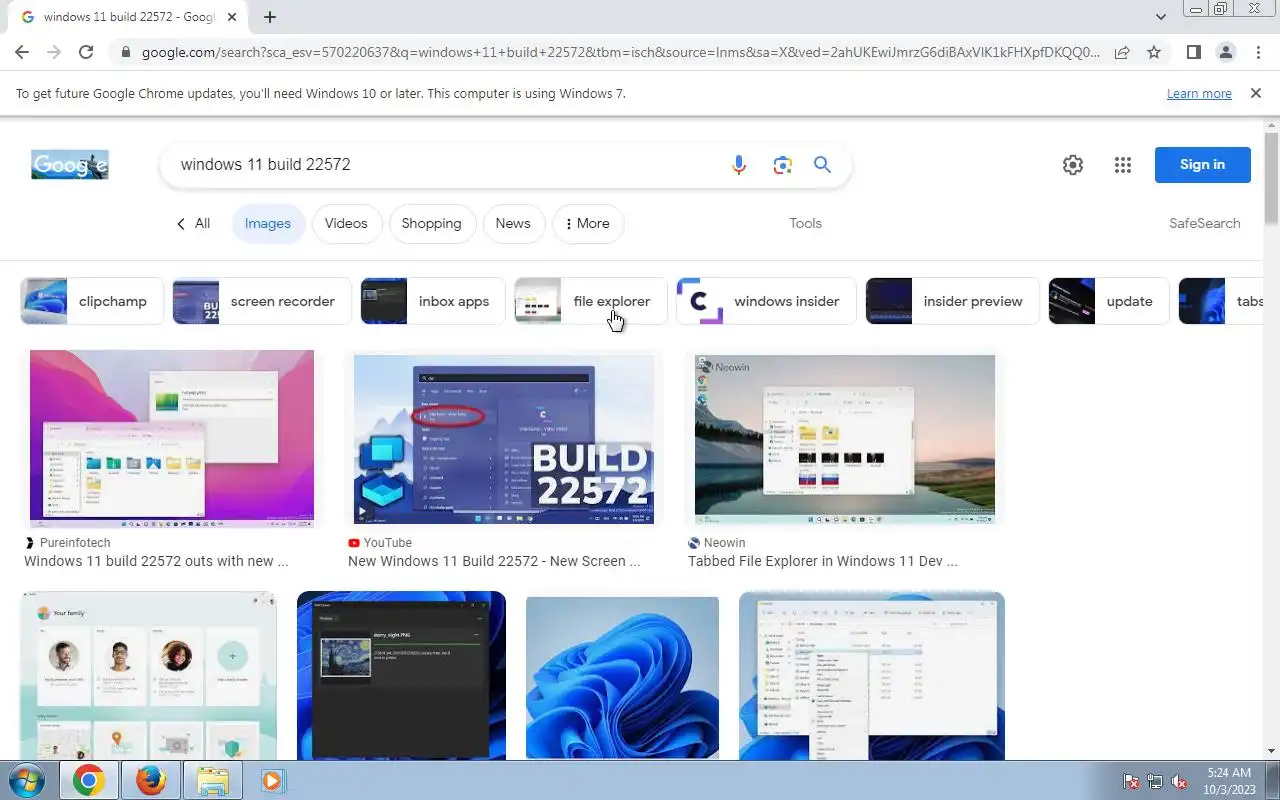Open the Tools filter options

pyautogui.click(x=805, y=224)
